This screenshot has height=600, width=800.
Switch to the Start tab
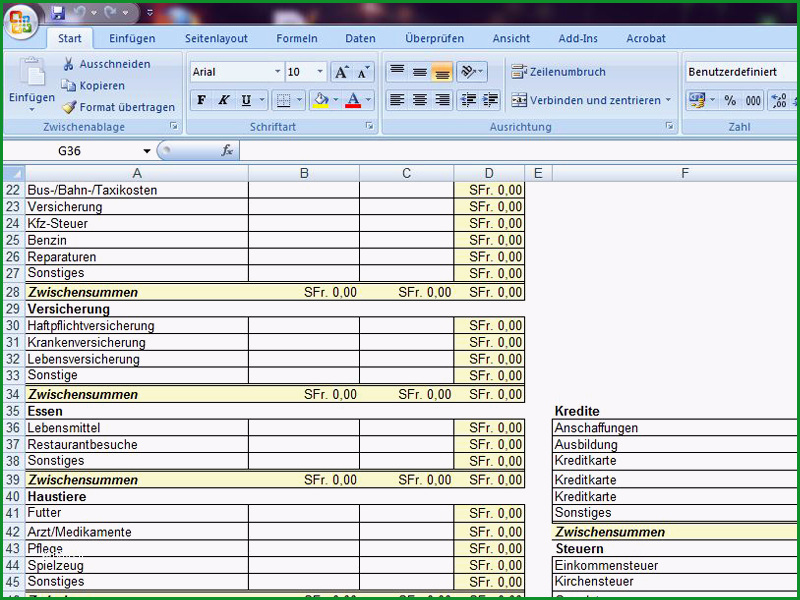pos(69,38)
